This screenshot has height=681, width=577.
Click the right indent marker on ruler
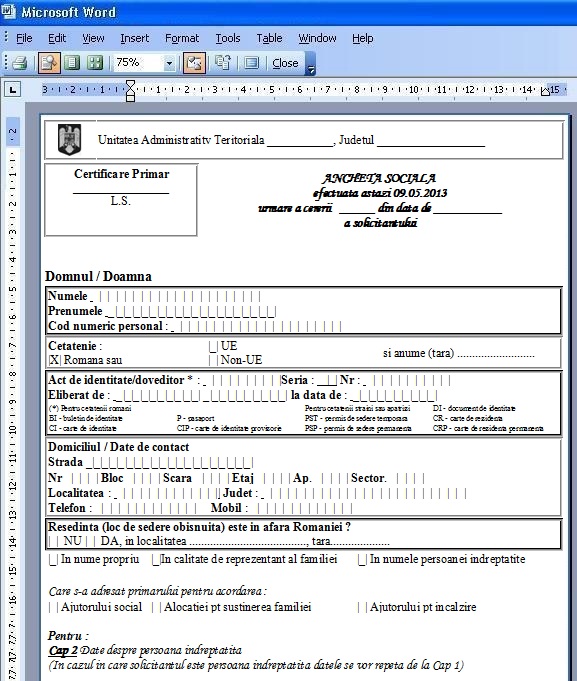pyautogui.click(x=545, y=91)
